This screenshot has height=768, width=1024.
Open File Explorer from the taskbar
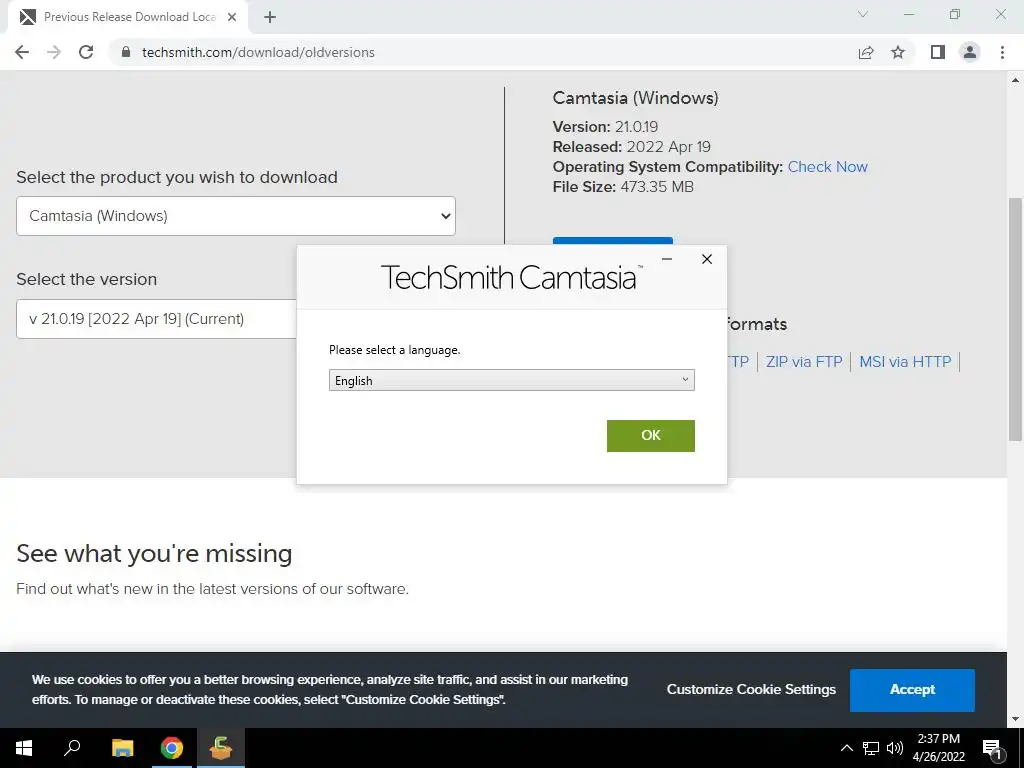click(x=122, y=748)
